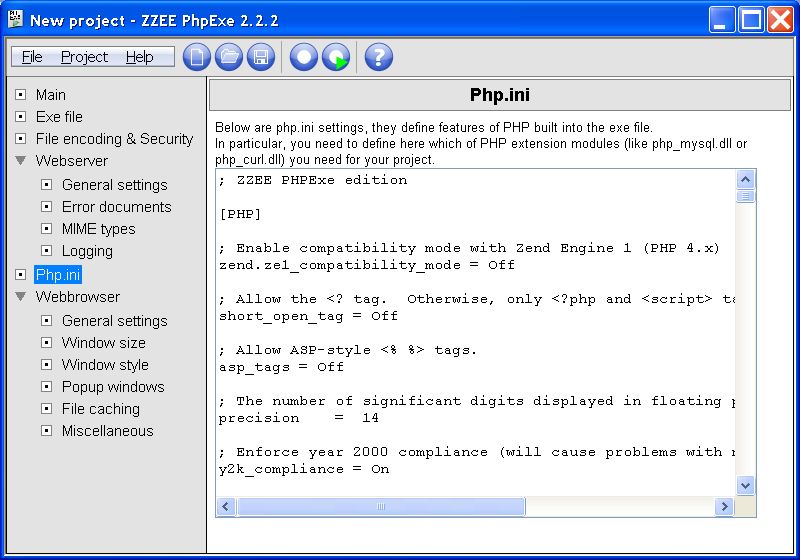Image resolution: width=800 pixels, height=560 pixels.
Task: Click the Make and run exe icon
Action: (x=336, y=57)
